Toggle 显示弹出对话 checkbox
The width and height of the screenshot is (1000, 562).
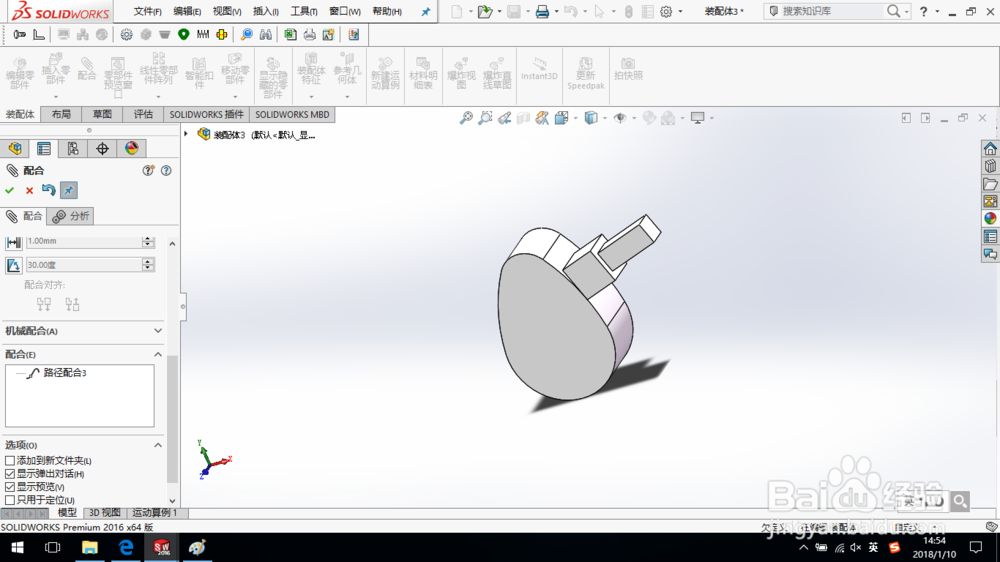(10, 474)
